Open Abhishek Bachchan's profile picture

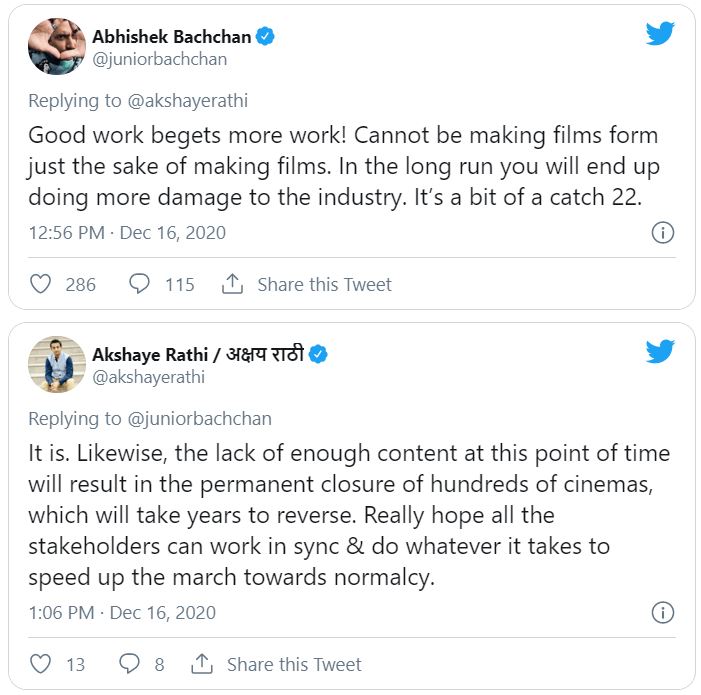coord(57,45)
